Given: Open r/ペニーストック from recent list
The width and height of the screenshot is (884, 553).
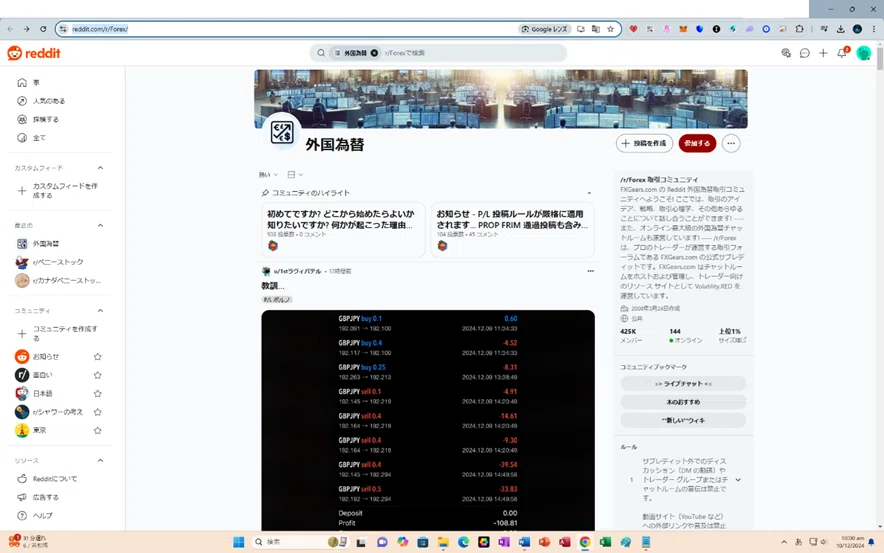Looking at the screenshot, I should point(58,262).
